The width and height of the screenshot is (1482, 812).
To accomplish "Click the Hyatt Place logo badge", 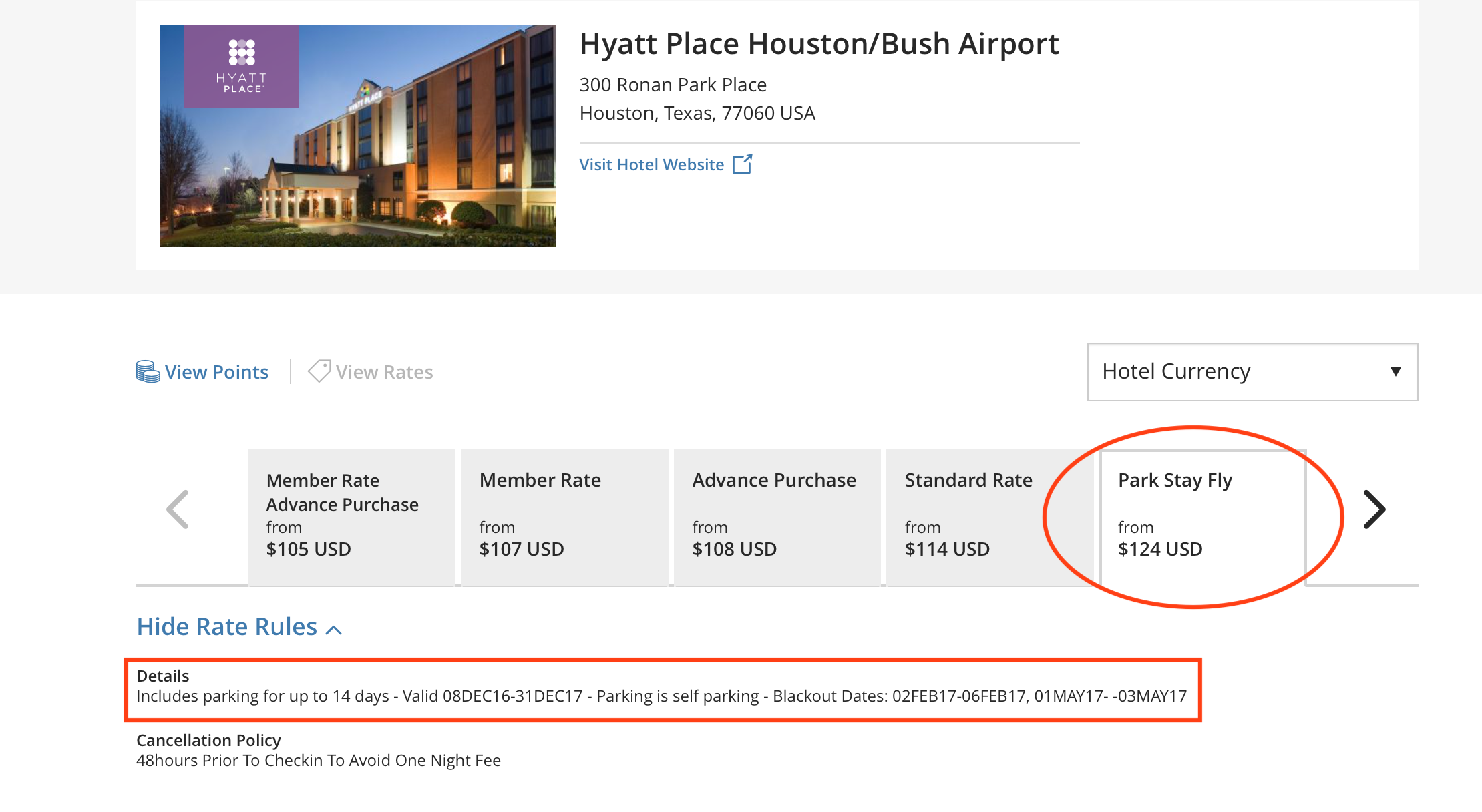I will coord(242,67).
